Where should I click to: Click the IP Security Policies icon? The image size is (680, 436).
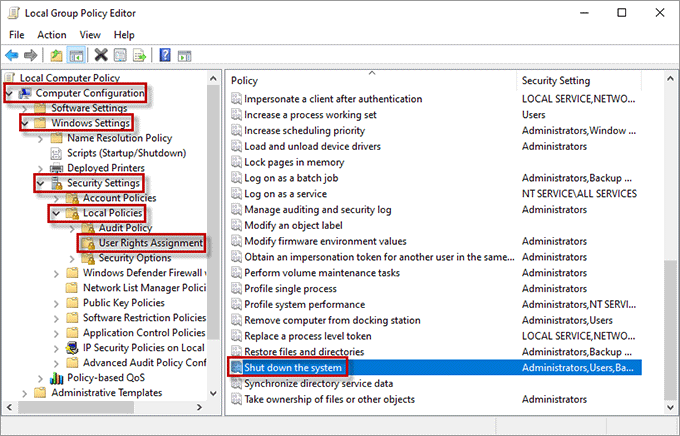(72, 348)
